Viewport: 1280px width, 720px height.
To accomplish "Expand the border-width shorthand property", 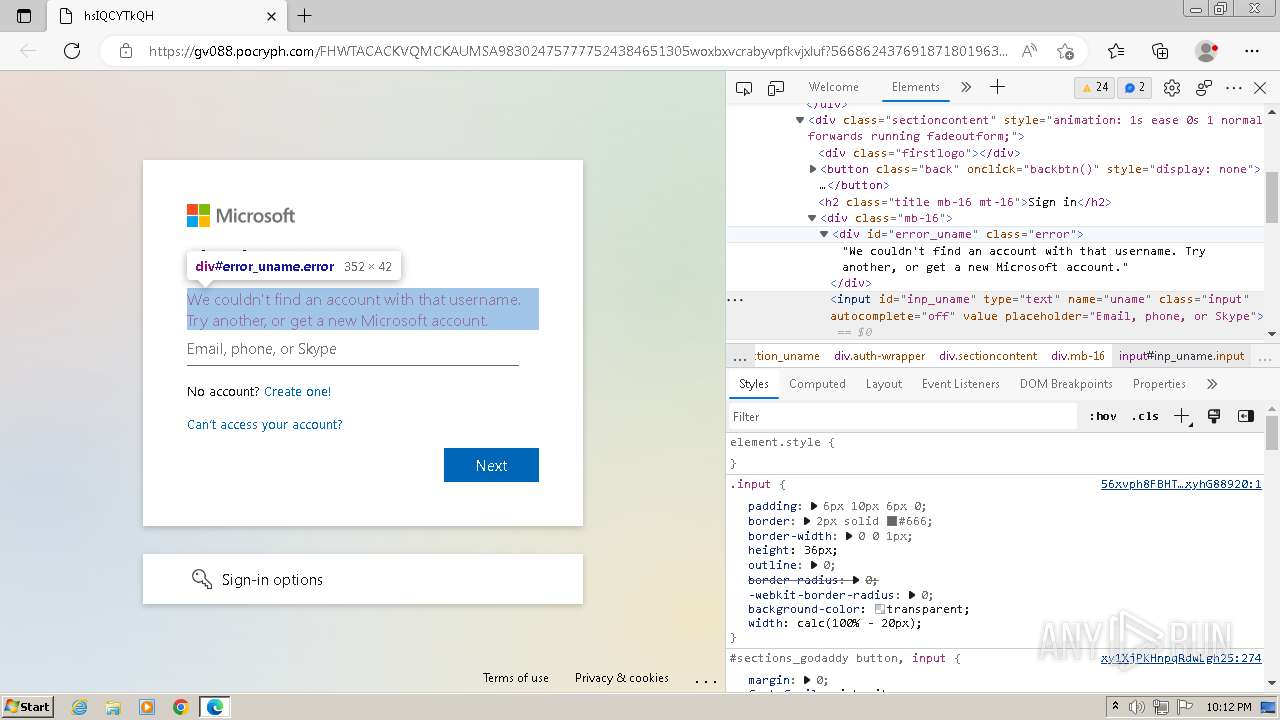I will click(x=851, y=536).
